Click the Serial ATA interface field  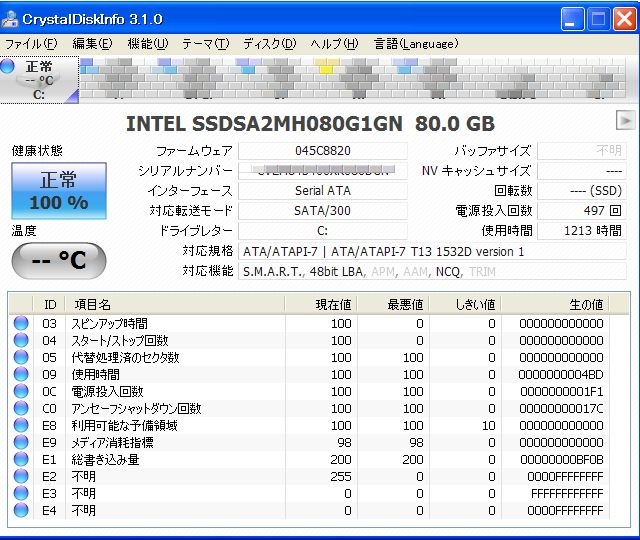323,191
